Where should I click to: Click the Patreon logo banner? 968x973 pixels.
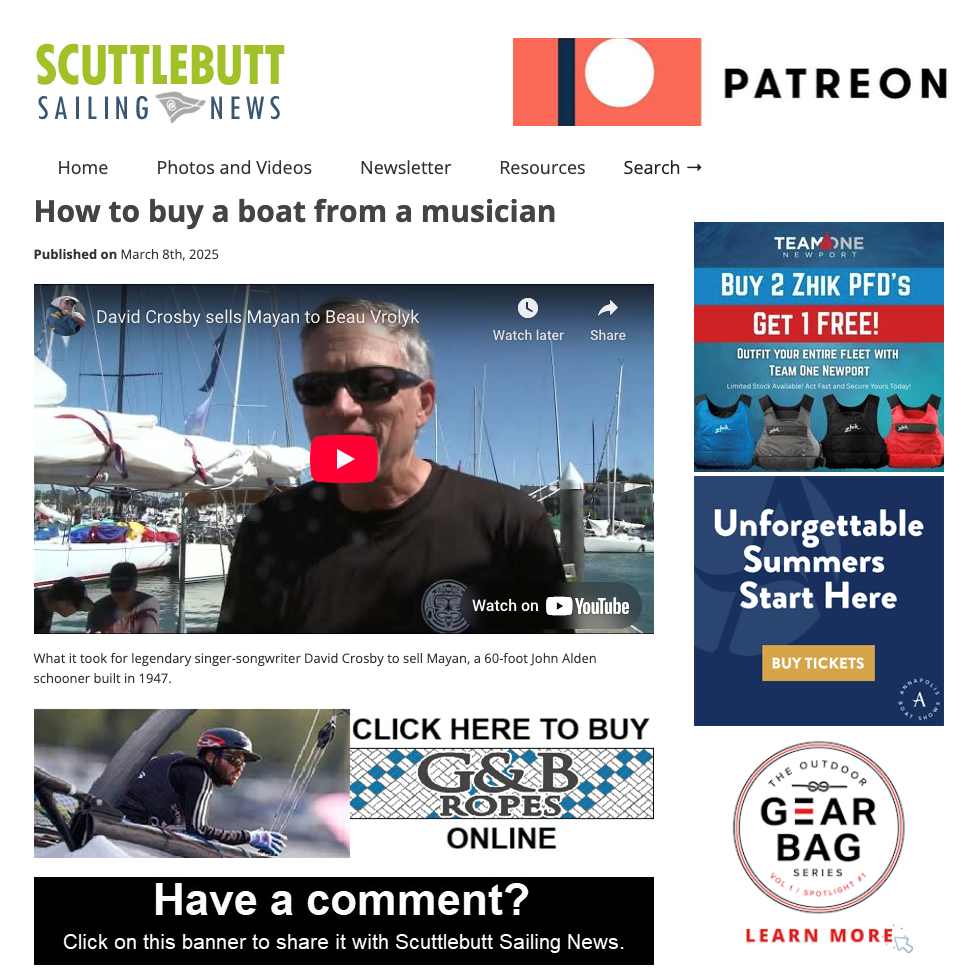click(730, 82)
